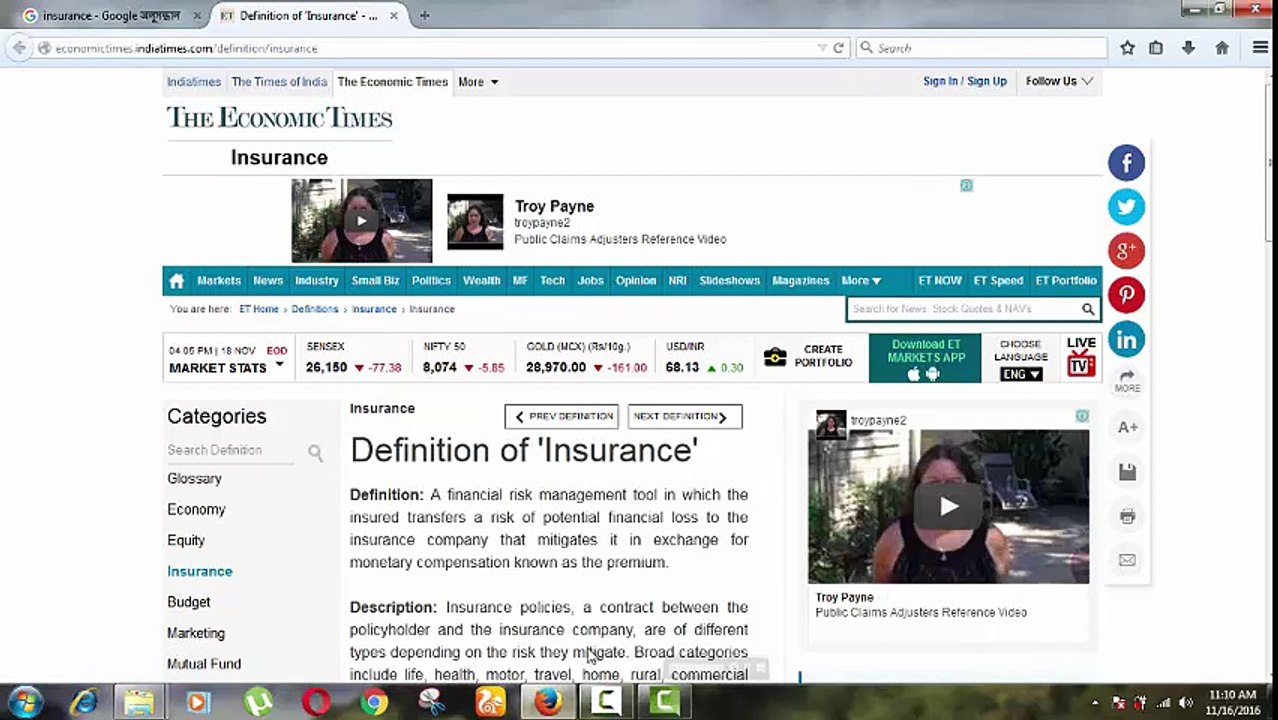Open Mutual Fund category
1278x720 pixels.
(204, 664)
